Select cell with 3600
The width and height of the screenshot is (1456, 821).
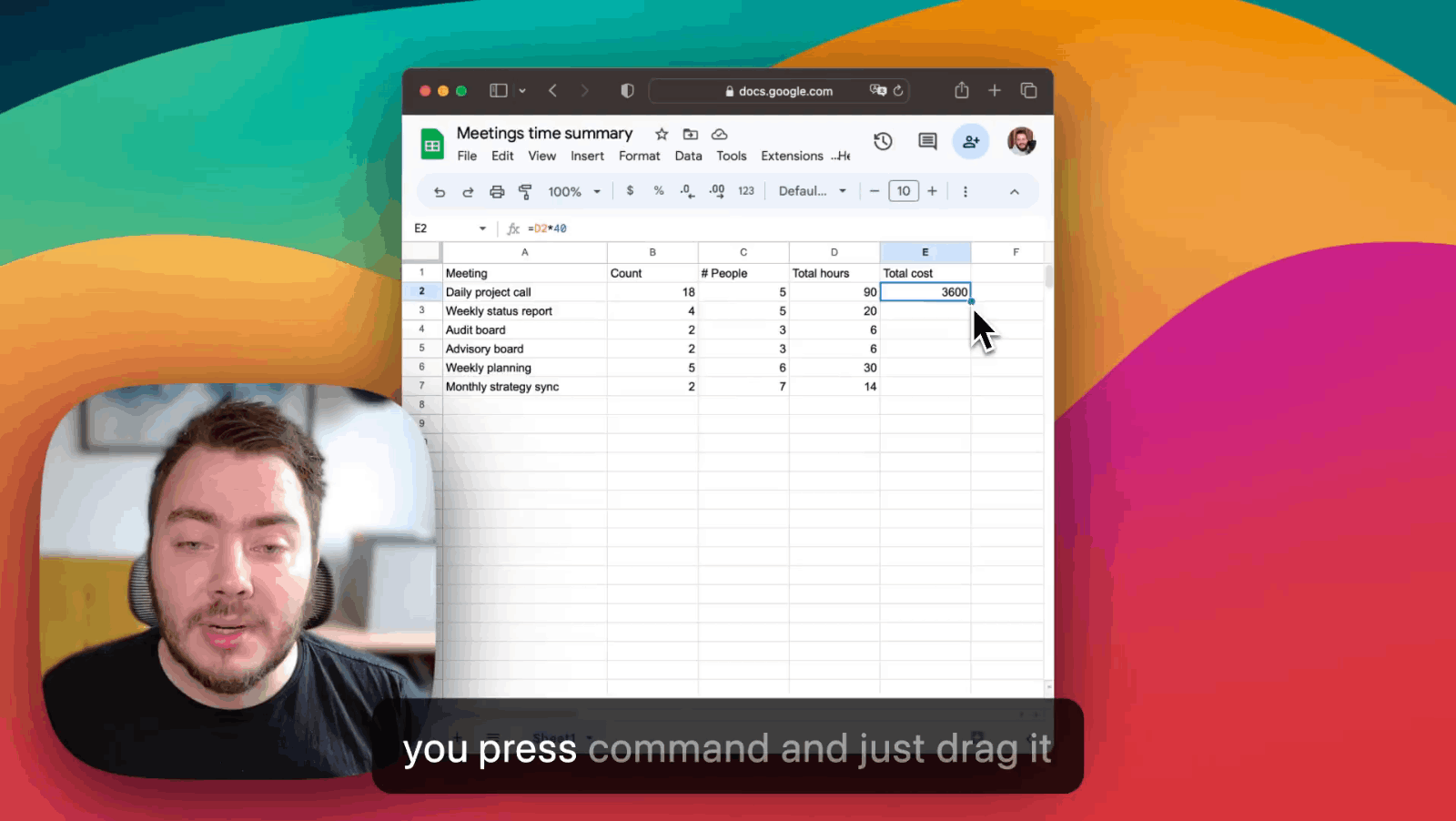click(x=925, y=292)
